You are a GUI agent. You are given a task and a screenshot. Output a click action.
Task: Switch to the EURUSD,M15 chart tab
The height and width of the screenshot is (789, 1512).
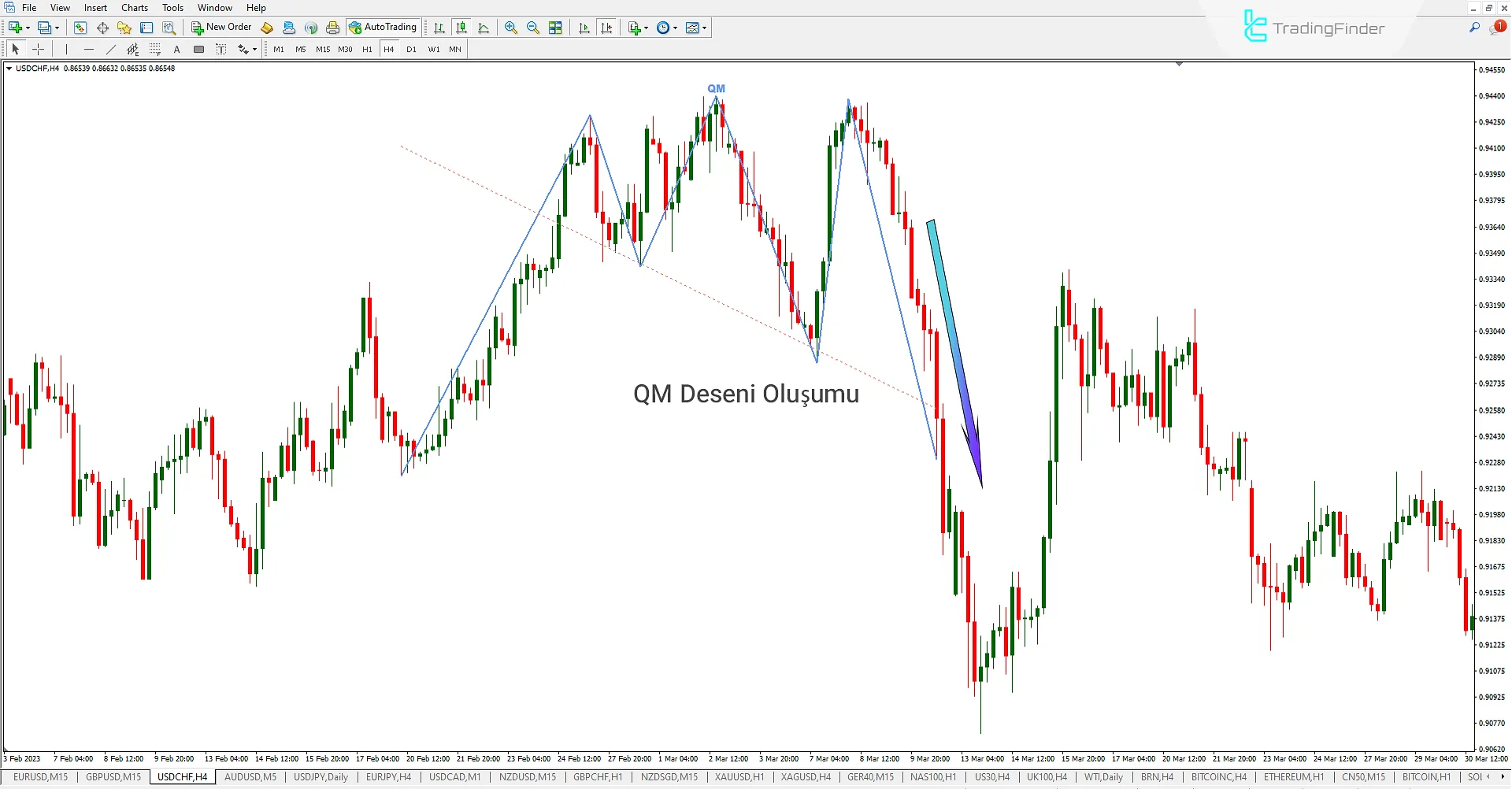click(40, 776)
